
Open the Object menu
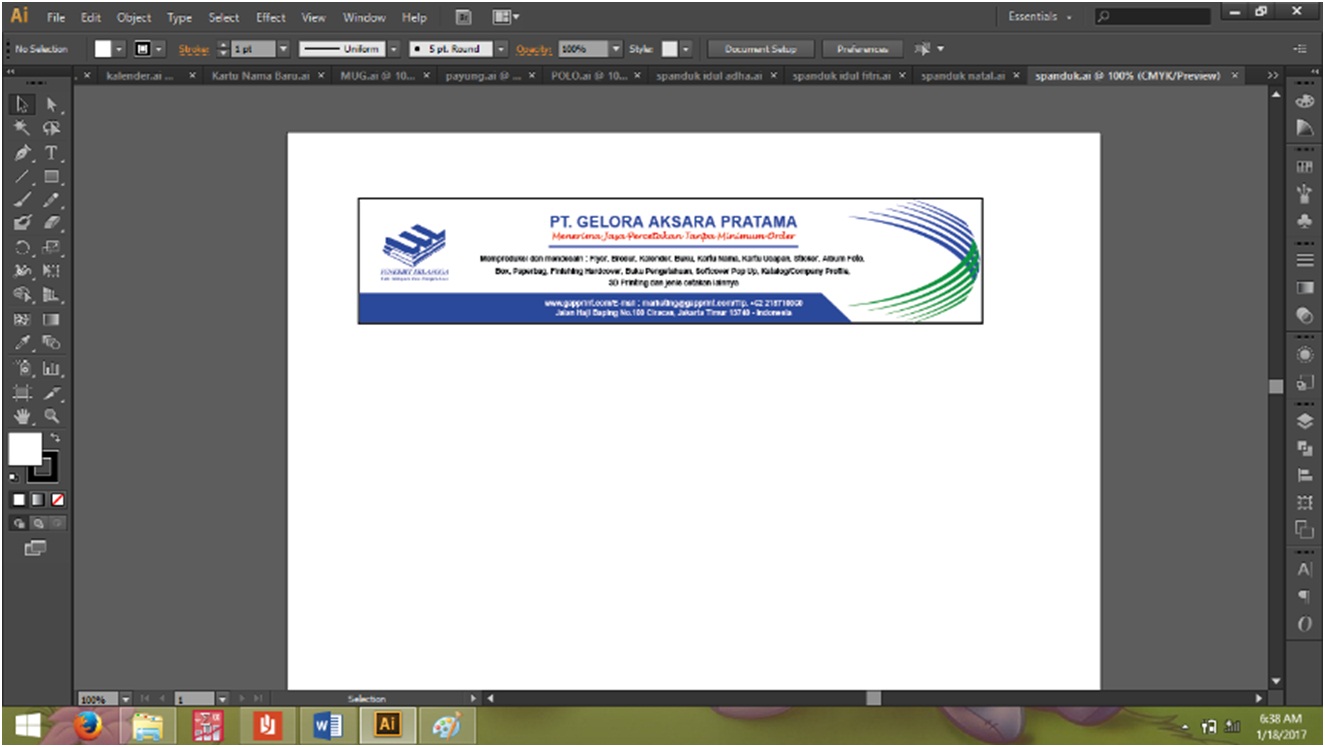coord(134,18)
